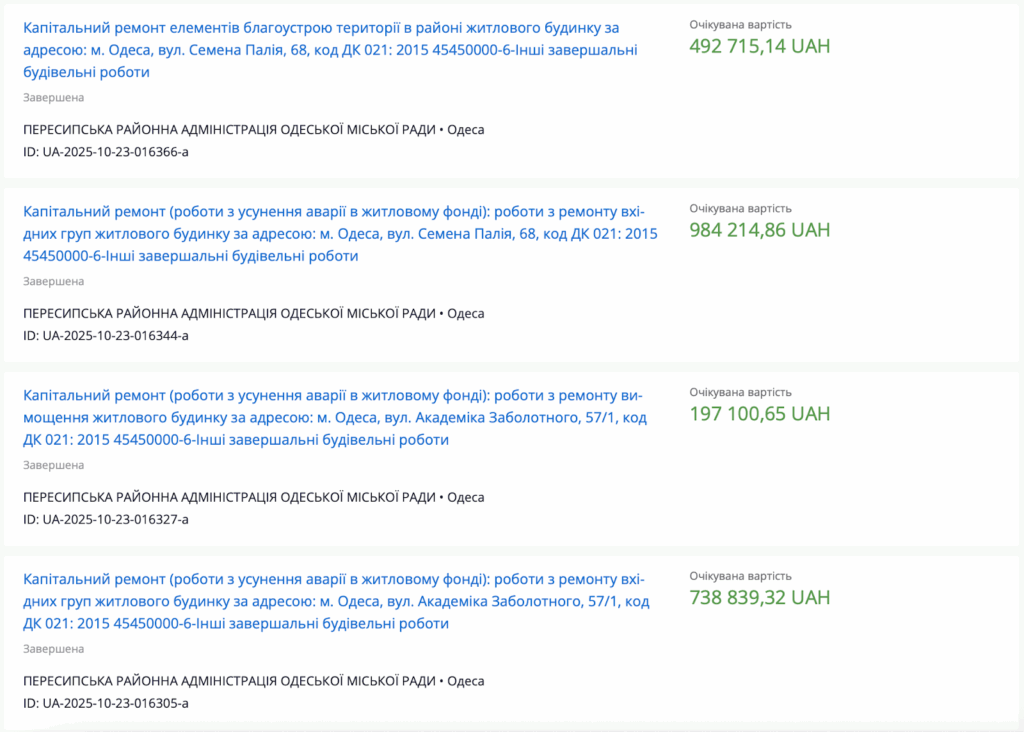Click the organization name above ID ending 016344-a

[229, 313]
